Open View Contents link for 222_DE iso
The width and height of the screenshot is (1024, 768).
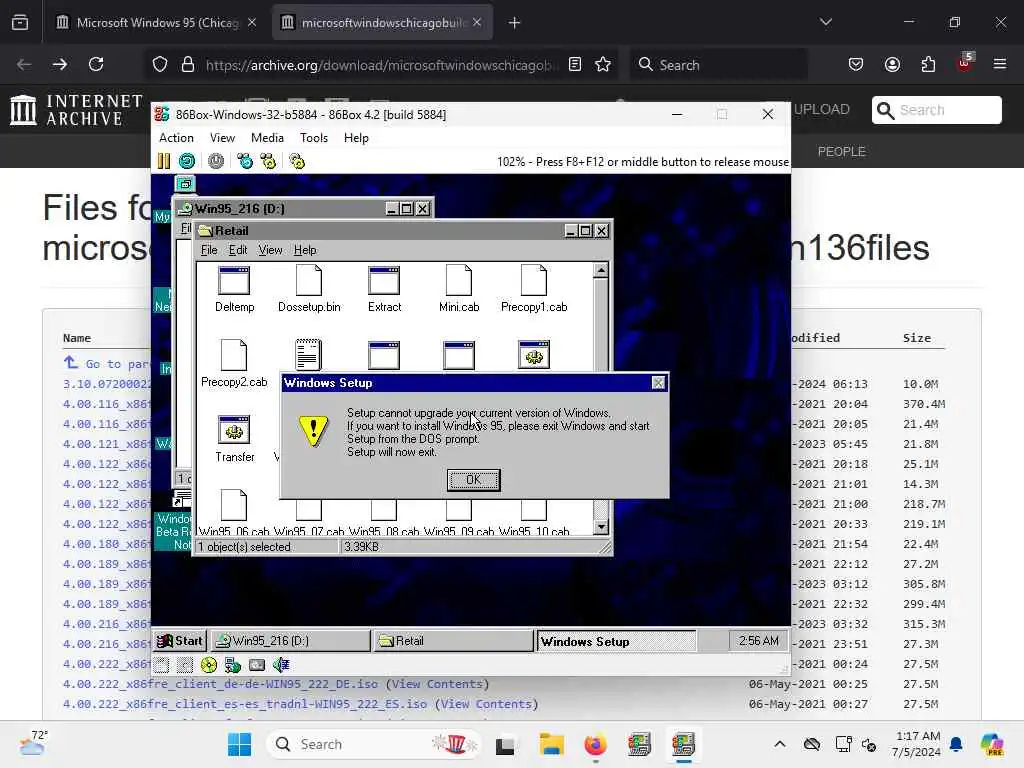pos(438,684)
